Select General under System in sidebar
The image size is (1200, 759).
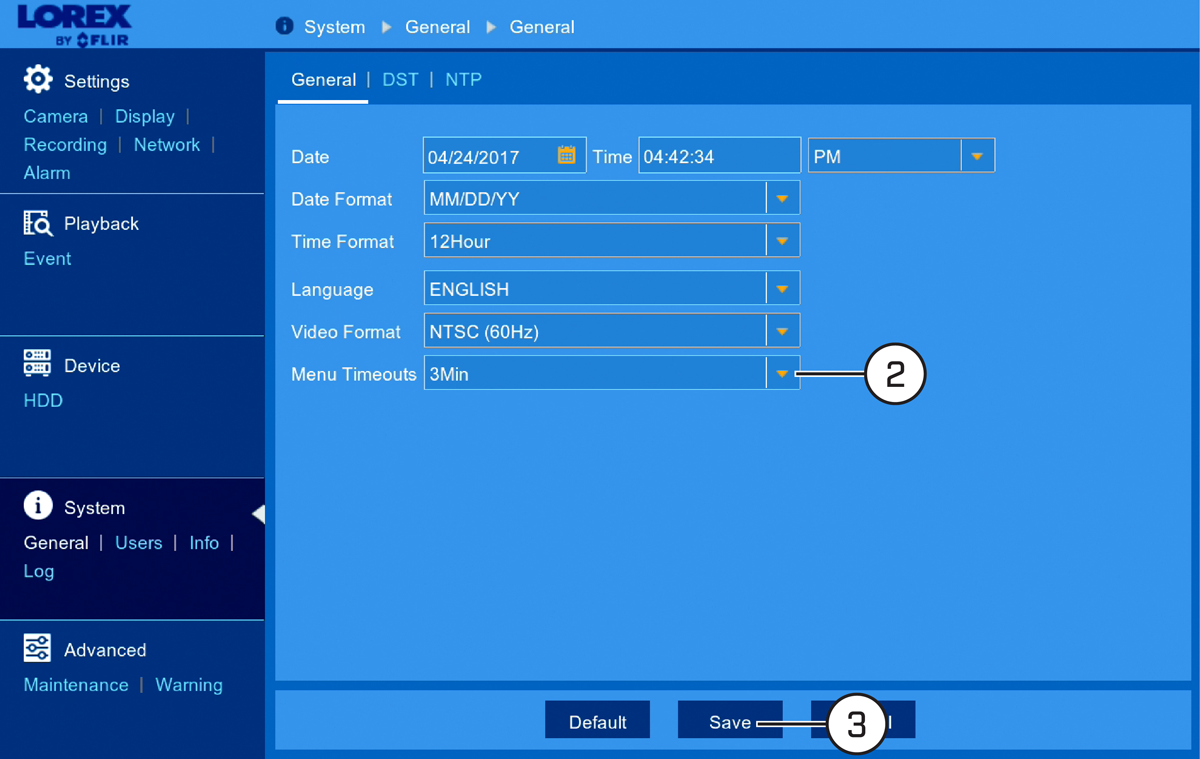click(56, 542)
